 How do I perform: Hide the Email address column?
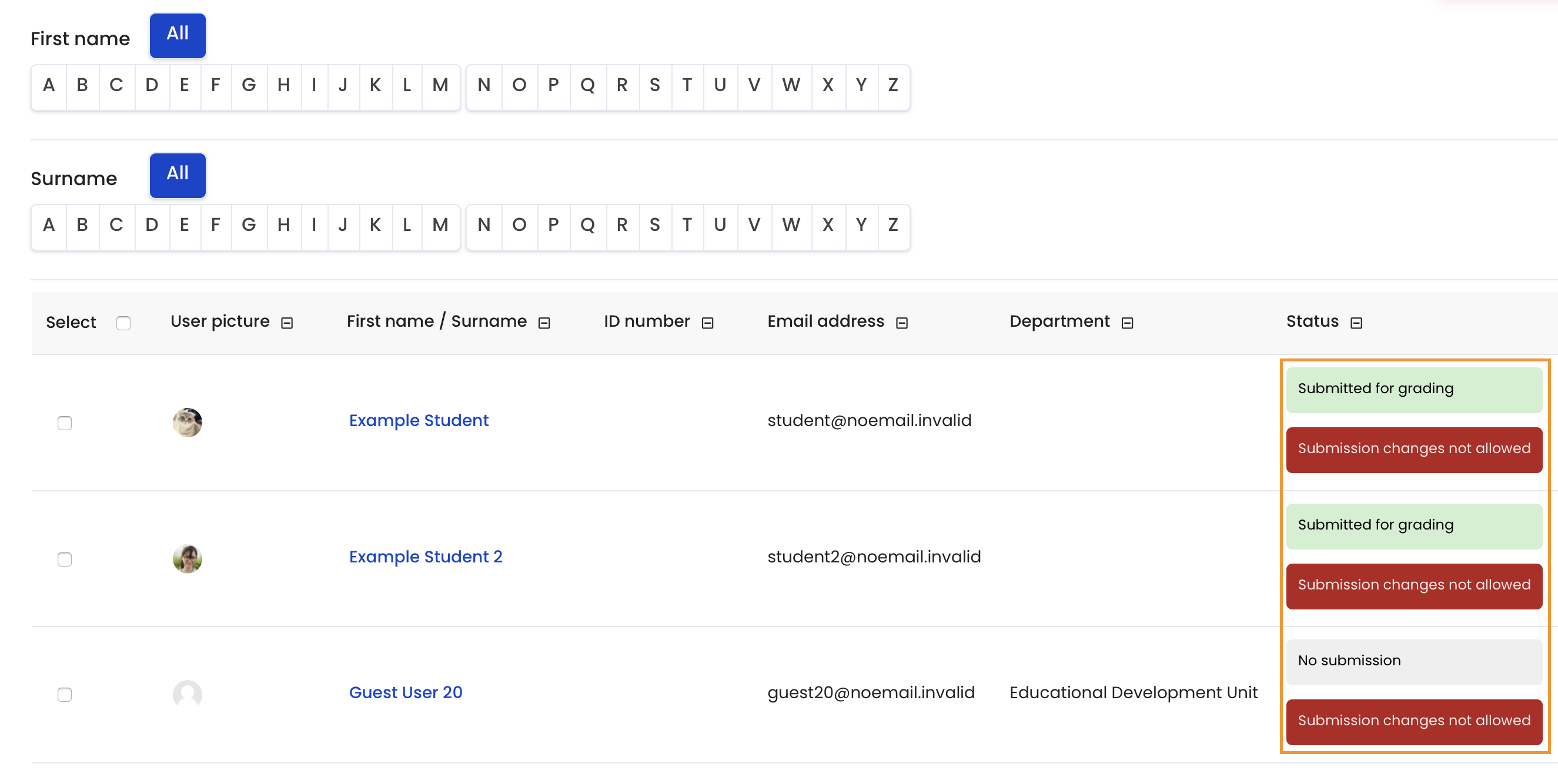(902, 323)
